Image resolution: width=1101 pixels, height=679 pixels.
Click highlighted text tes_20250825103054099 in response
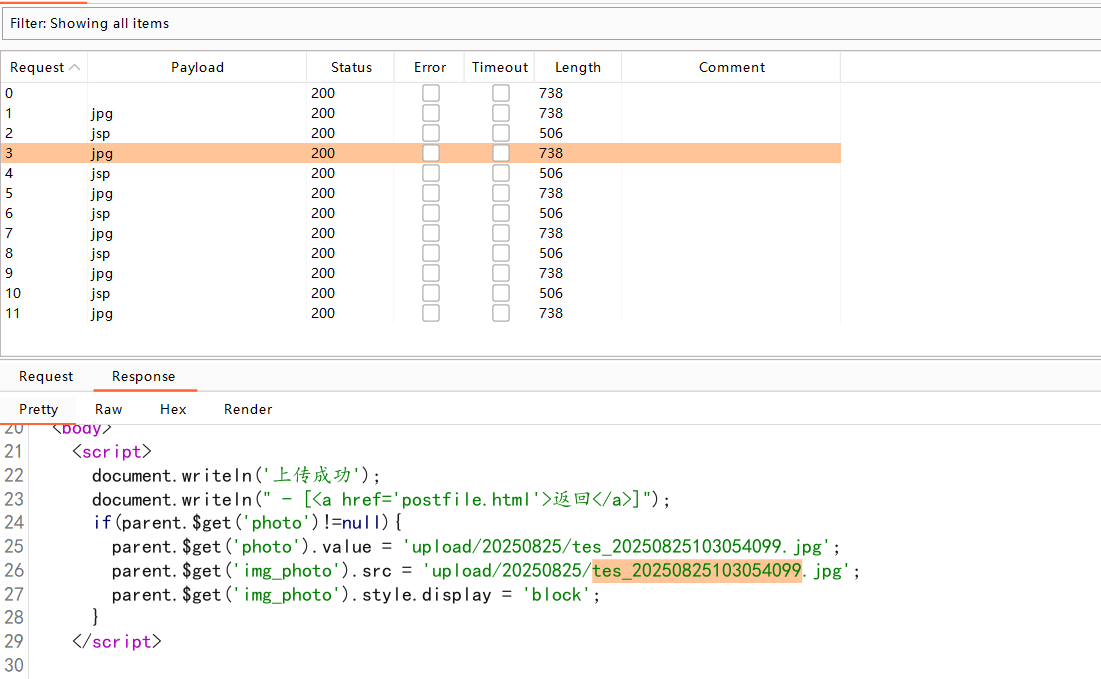(x=696, y=571)
